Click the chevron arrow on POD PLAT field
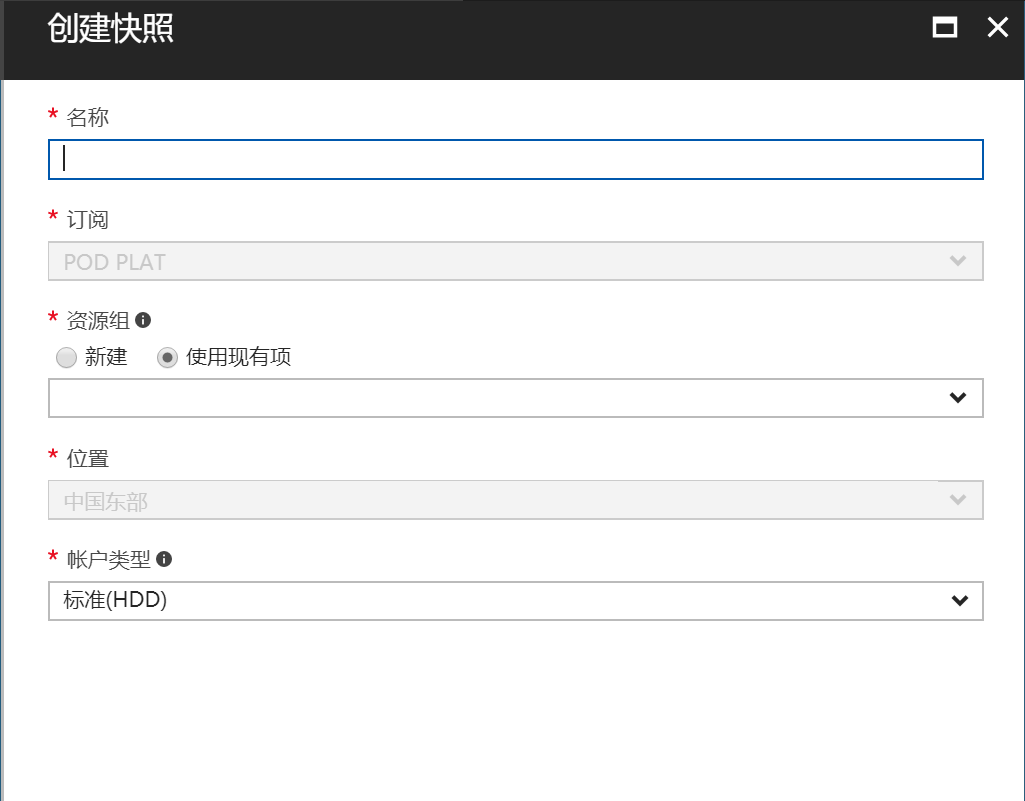 click(958, 261)
